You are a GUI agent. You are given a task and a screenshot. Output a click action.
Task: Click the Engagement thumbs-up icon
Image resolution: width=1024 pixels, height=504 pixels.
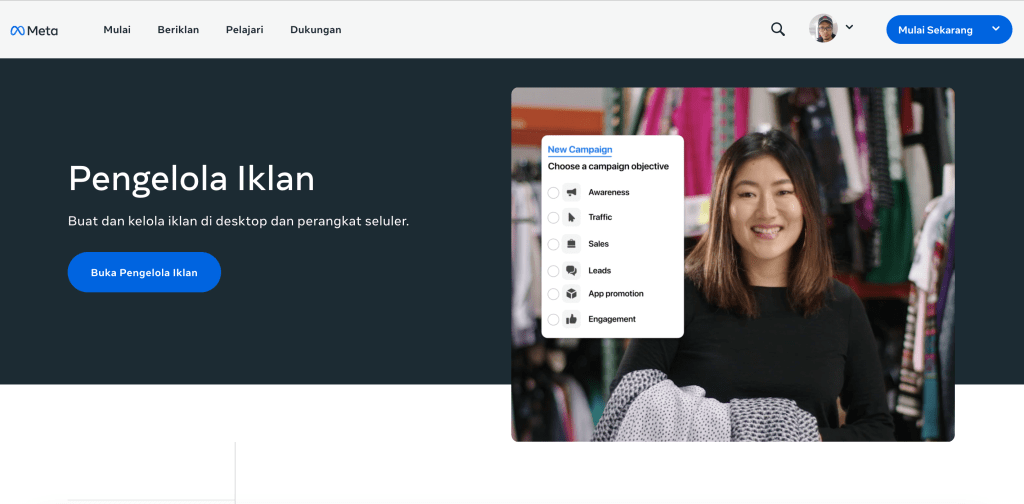pos(571,319)
